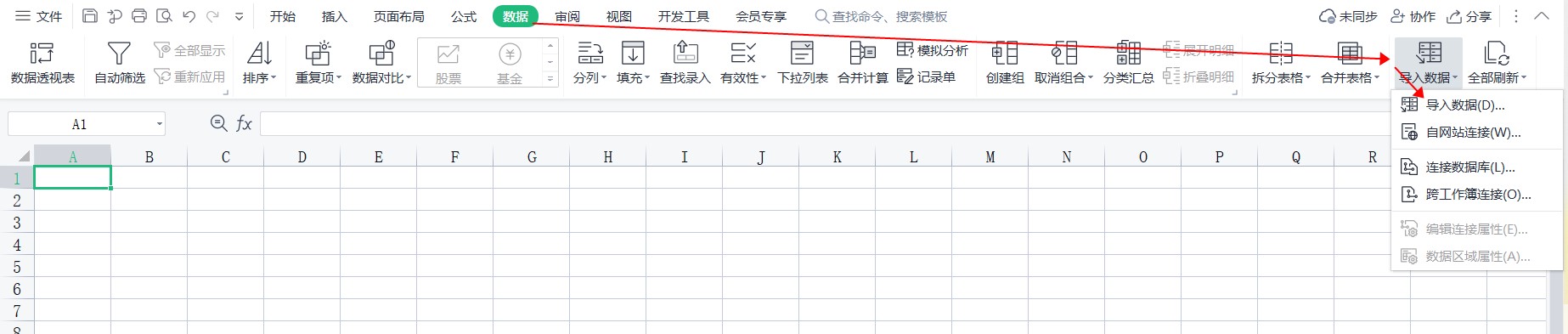
Task: Choose 数据区域属性(A)... menu entry
Action: coord(1476,256)
